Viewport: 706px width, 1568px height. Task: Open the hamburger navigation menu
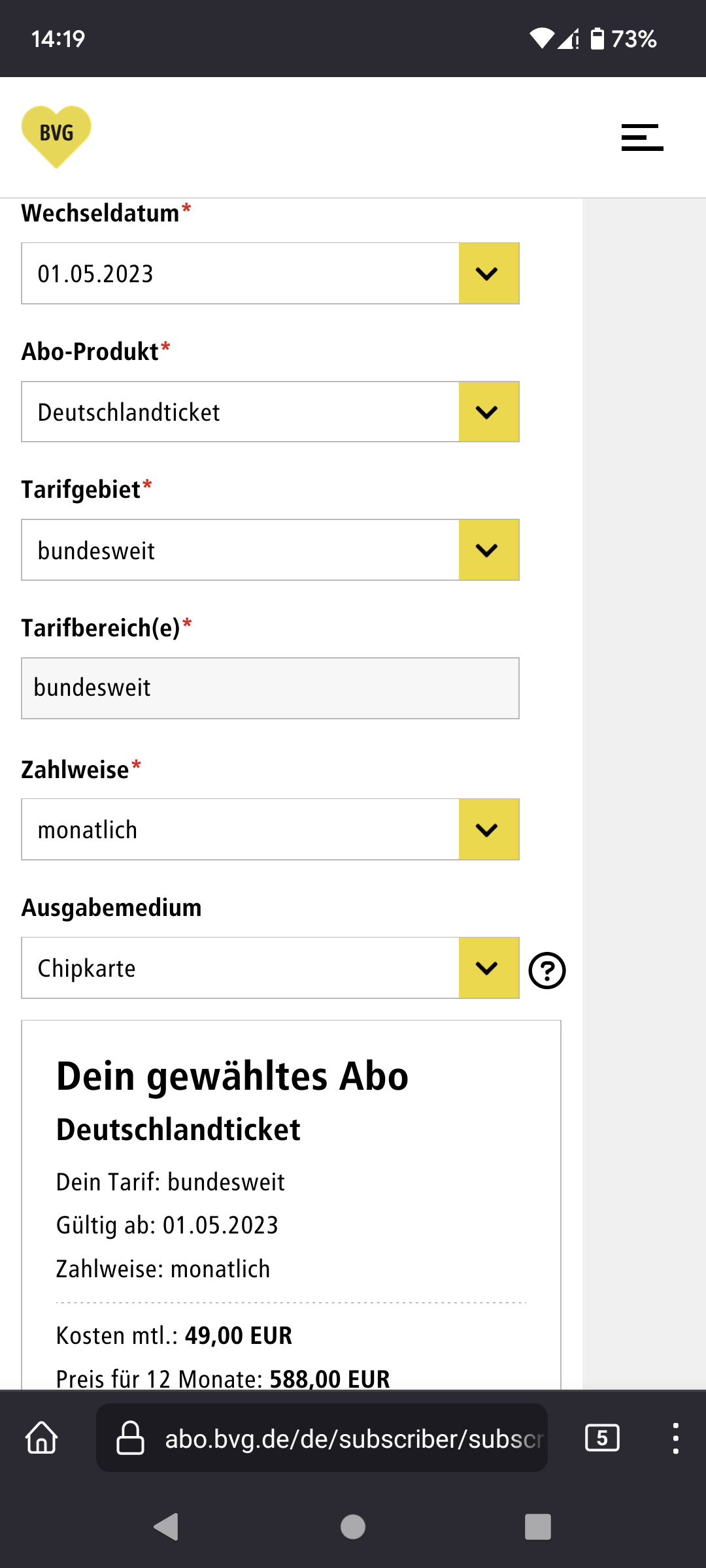642,137
